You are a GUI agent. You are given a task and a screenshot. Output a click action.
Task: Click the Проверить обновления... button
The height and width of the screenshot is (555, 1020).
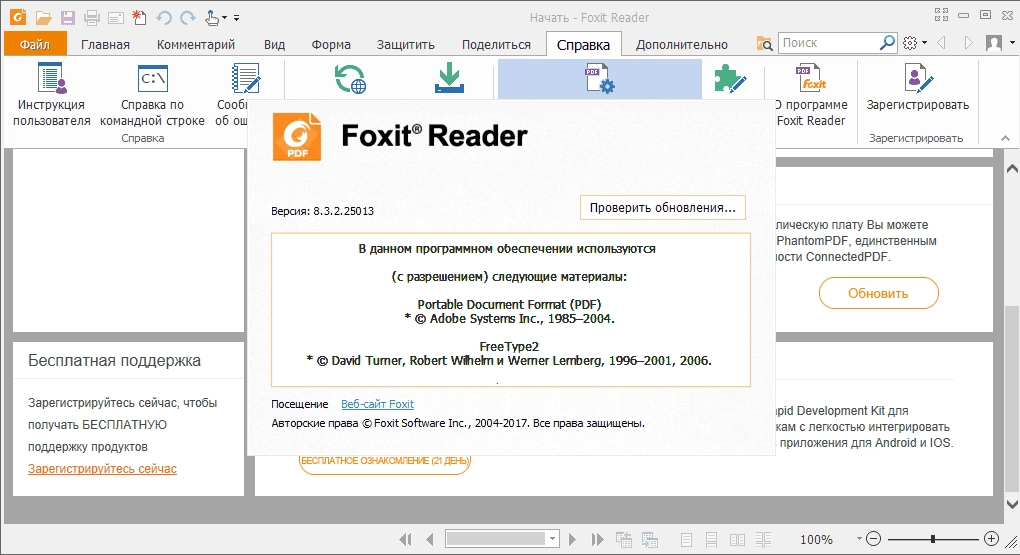662,208
